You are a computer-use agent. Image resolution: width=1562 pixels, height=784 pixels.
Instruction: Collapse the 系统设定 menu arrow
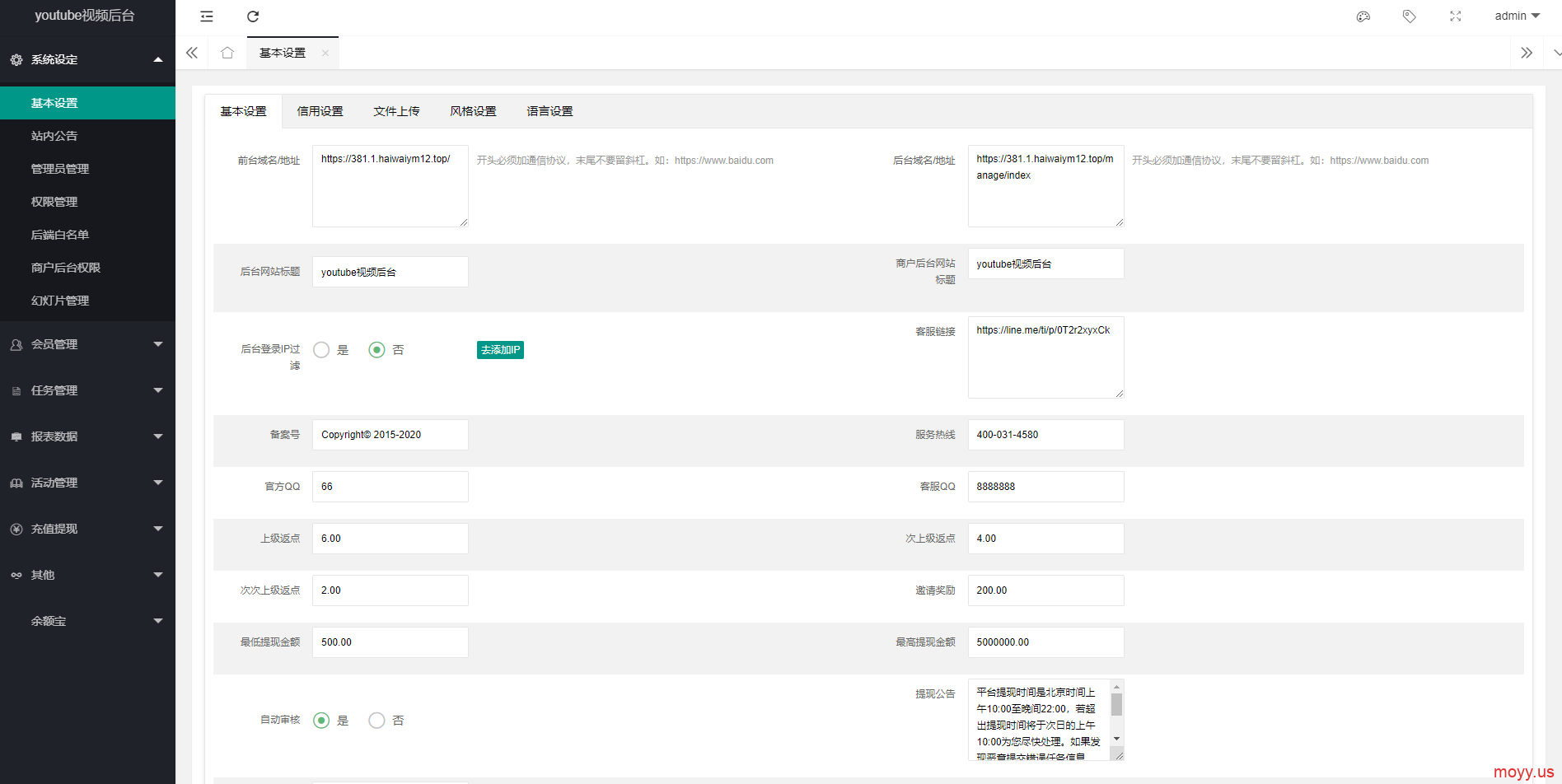coord(158,59)
